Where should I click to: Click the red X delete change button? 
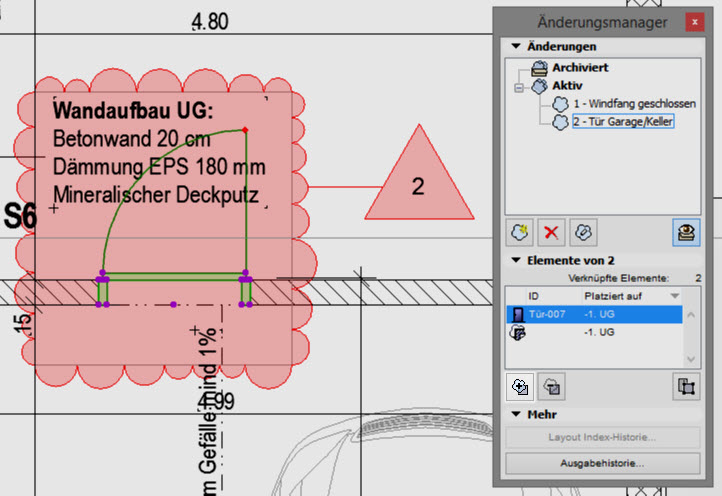tap(551, 232)
